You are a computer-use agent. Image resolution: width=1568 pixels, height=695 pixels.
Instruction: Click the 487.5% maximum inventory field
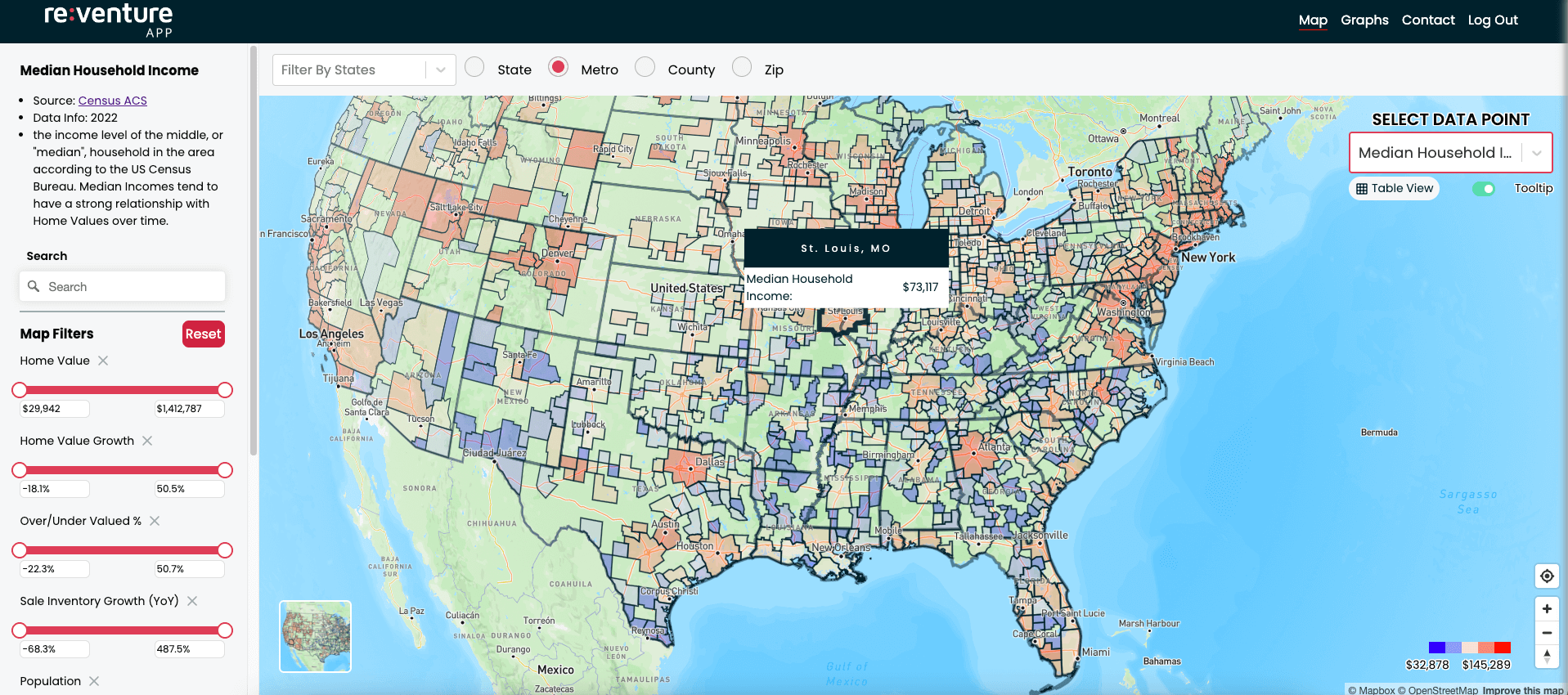tap(189, 649)
